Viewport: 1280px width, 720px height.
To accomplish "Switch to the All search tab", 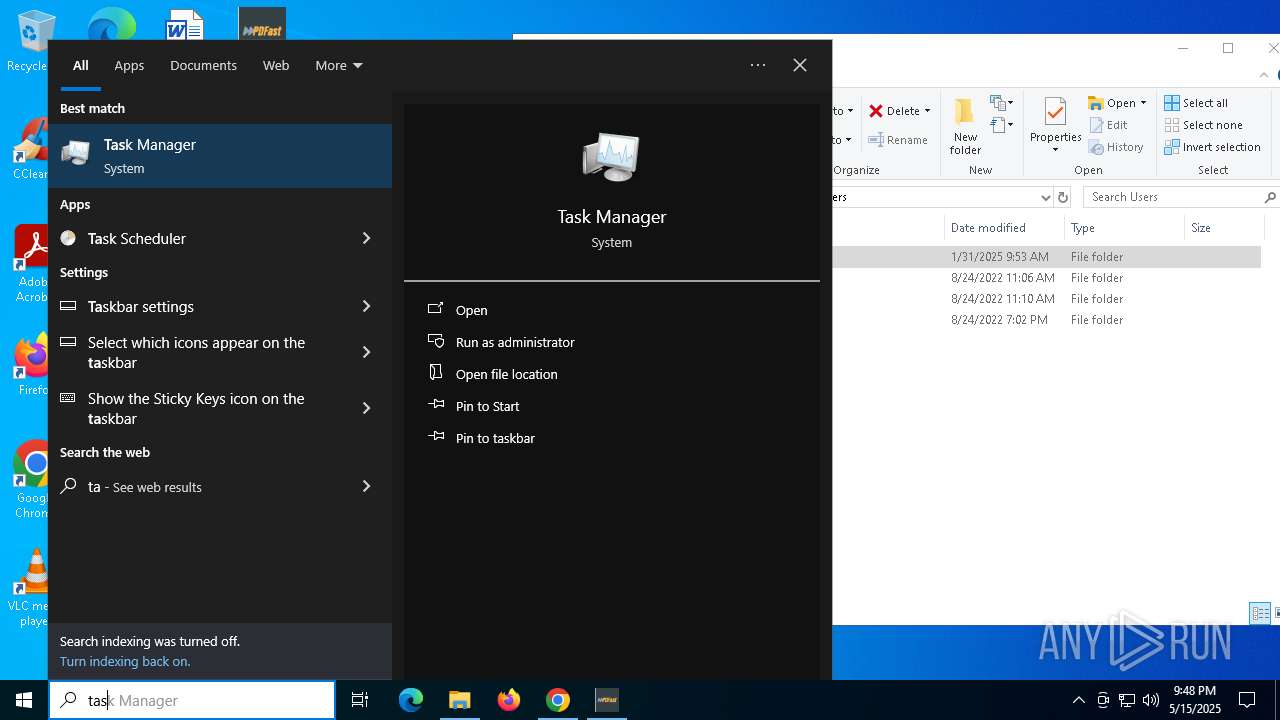I will [x=81, y=65].
